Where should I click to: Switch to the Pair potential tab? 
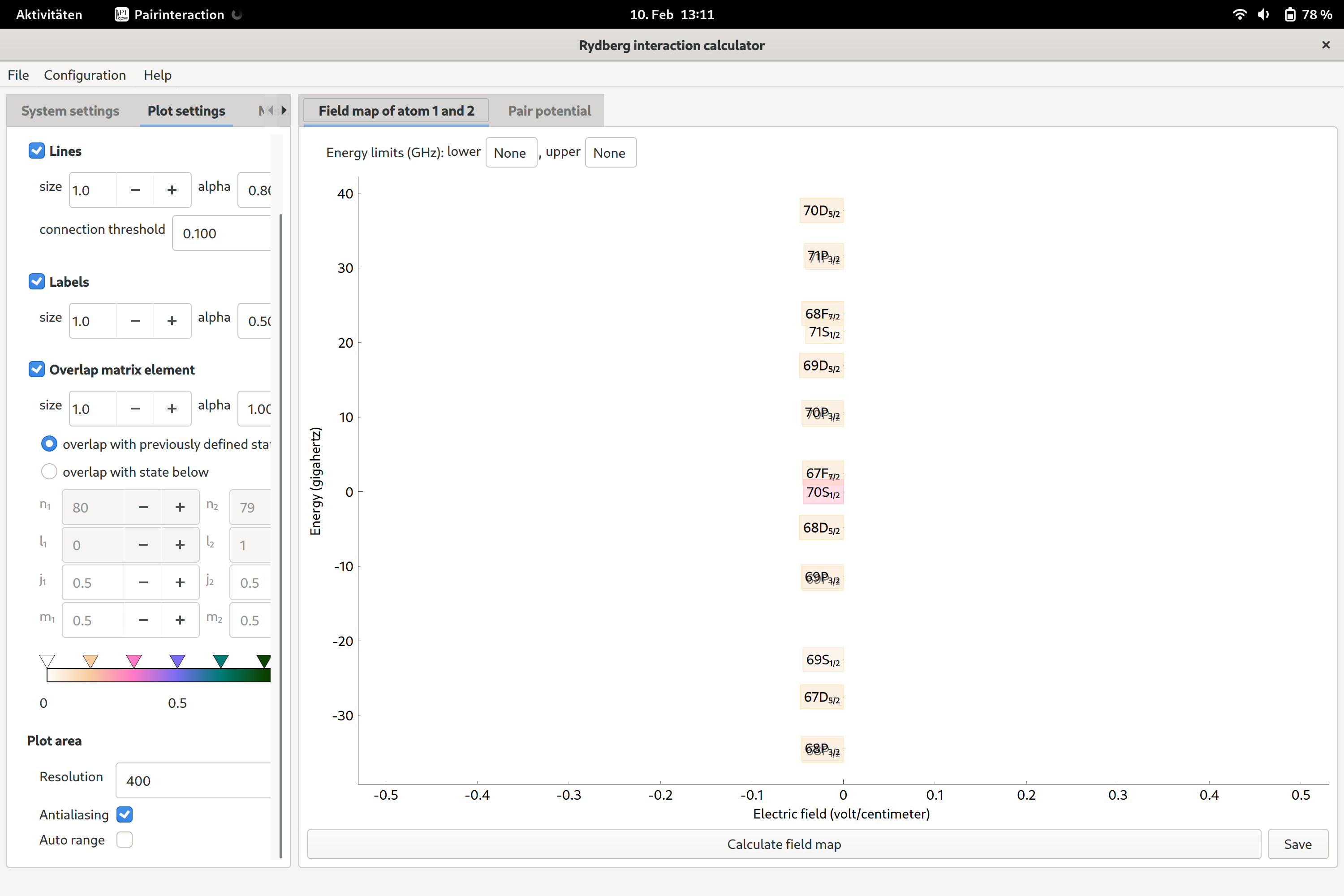pos(549,111)
